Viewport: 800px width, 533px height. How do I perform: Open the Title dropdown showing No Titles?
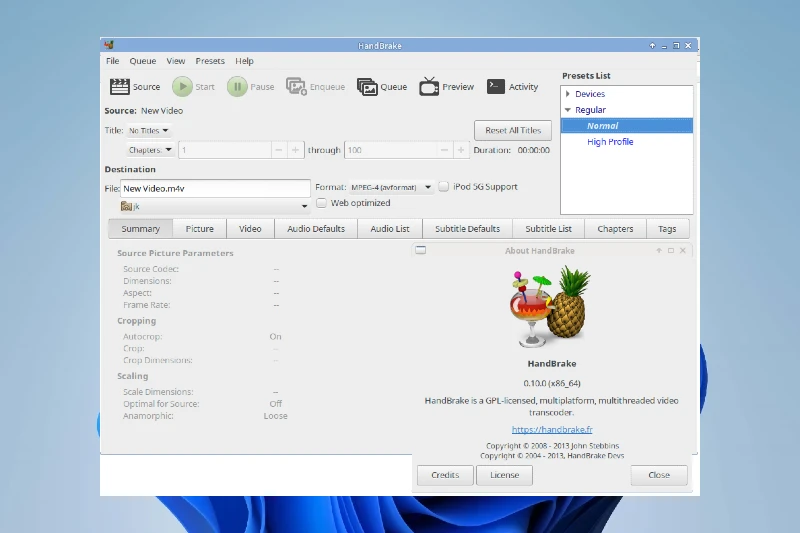[148, 131]
